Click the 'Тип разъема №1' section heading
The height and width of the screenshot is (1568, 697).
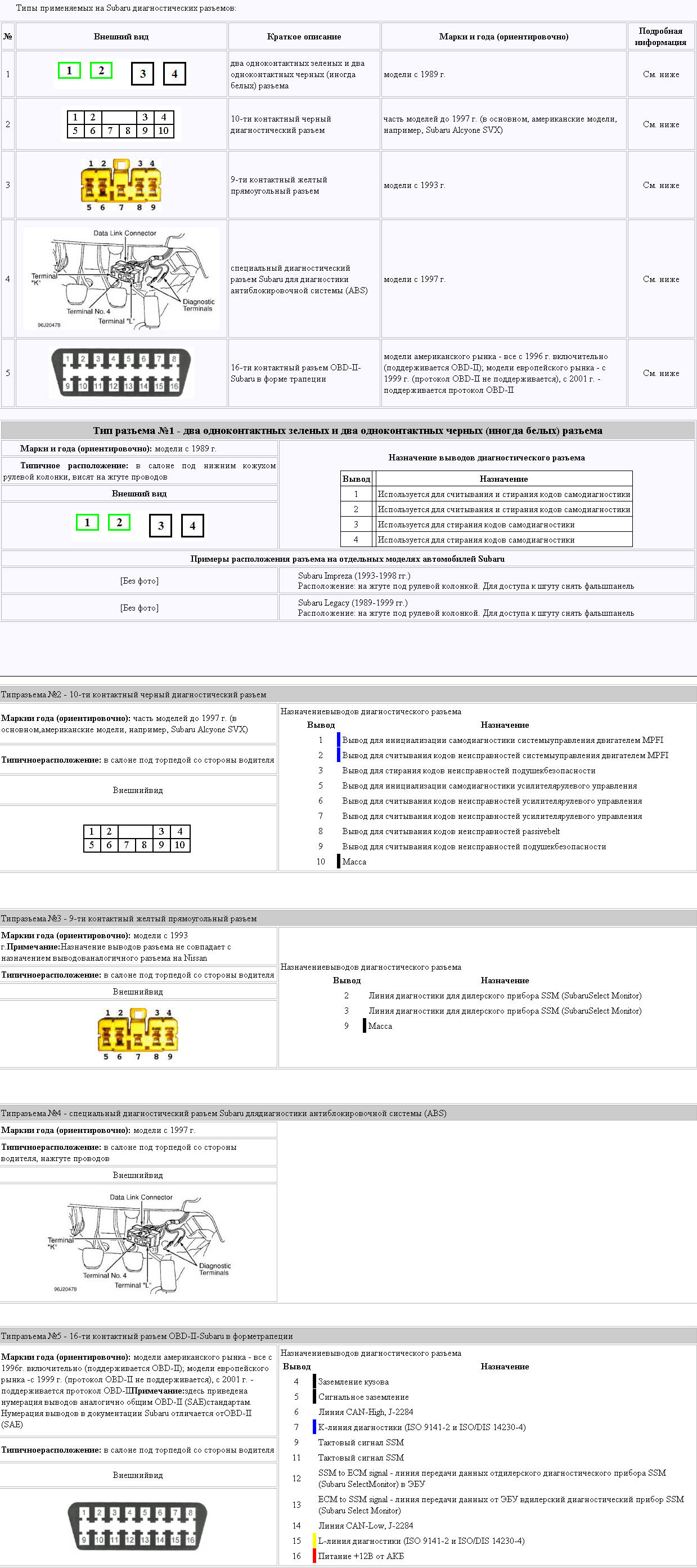[x=347, y=431]
